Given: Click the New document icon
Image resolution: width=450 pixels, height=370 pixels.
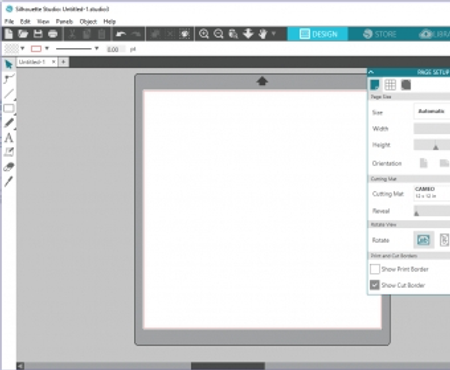Looking at the screenshot, I should click(9, 34).
